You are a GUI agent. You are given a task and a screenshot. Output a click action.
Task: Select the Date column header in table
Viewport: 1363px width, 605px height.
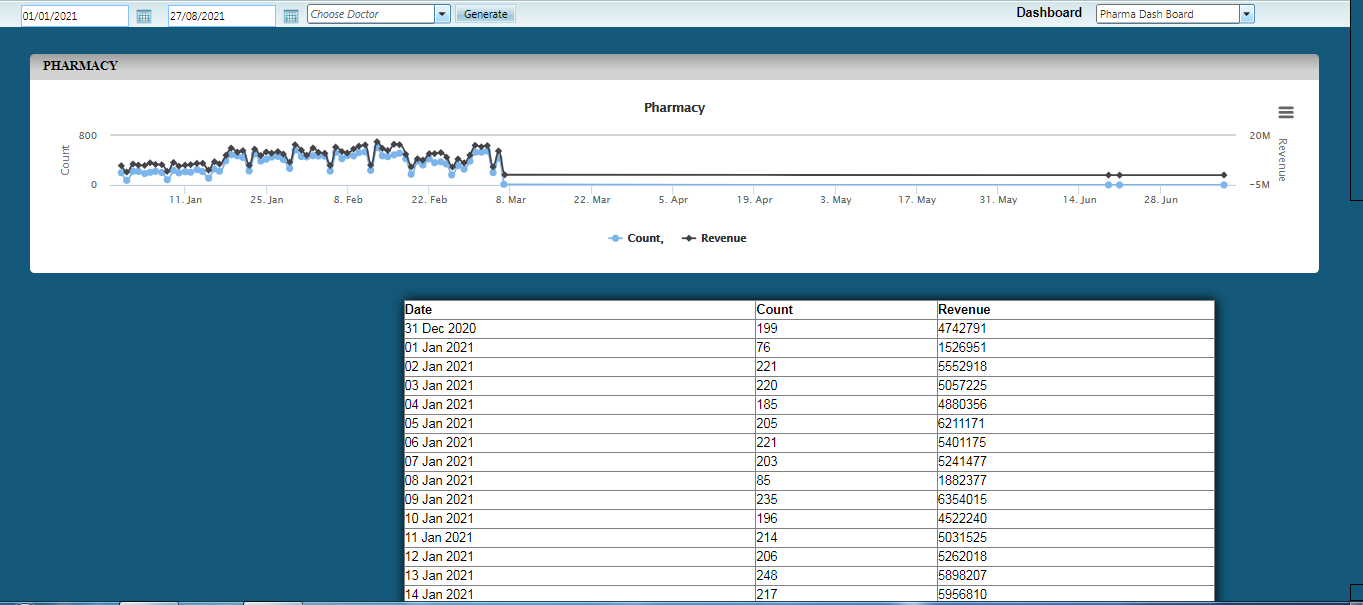tap(419, 310)
